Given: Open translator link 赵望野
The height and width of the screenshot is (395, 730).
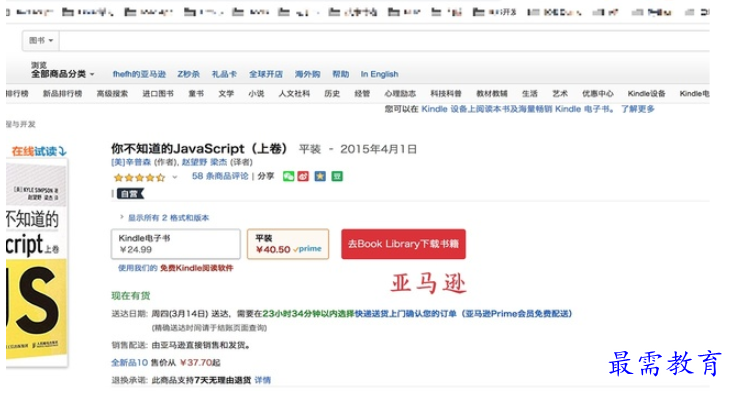Looking at the screenshot, I should click(194, 162).
